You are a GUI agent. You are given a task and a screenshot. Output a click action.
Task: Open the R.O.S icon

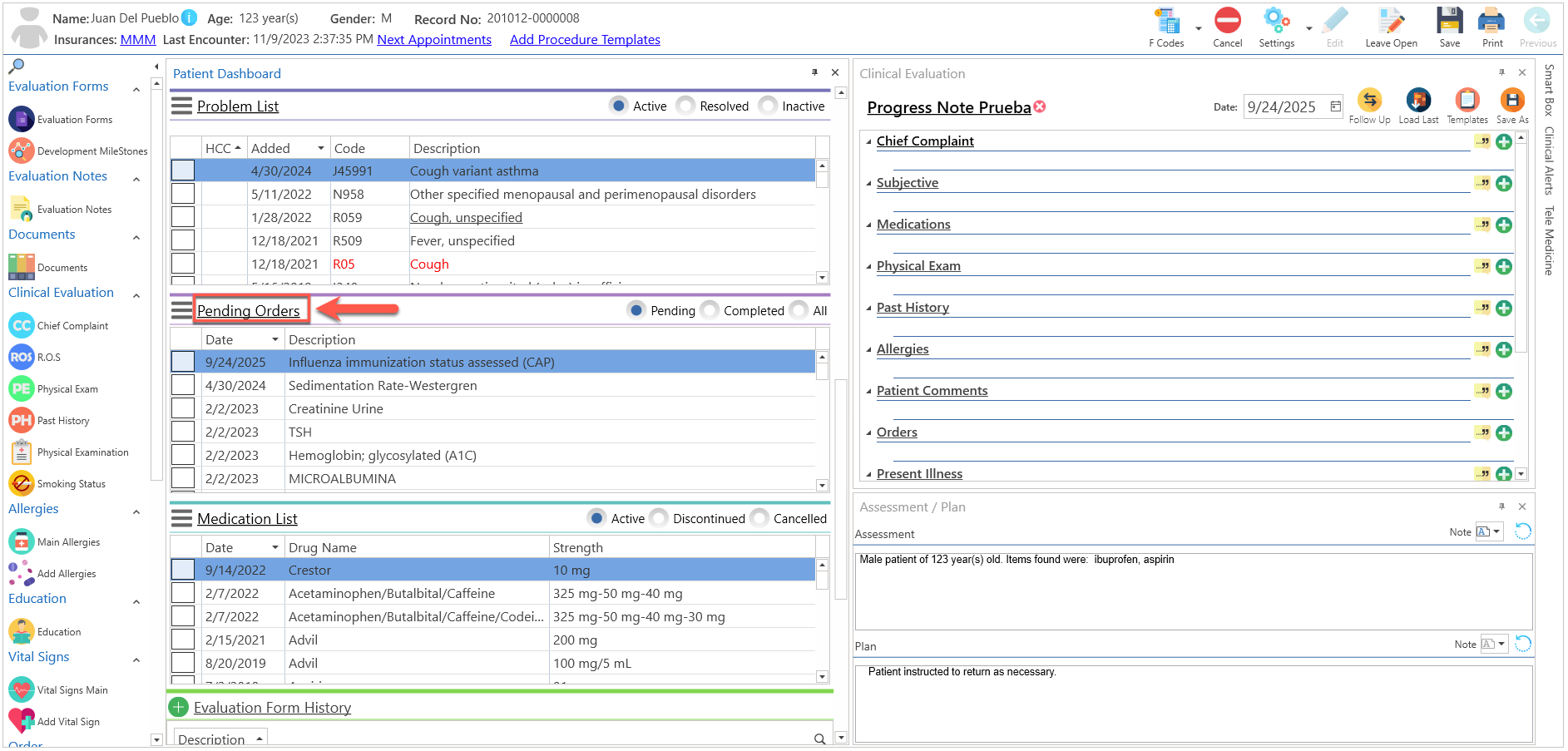point(21,357)
